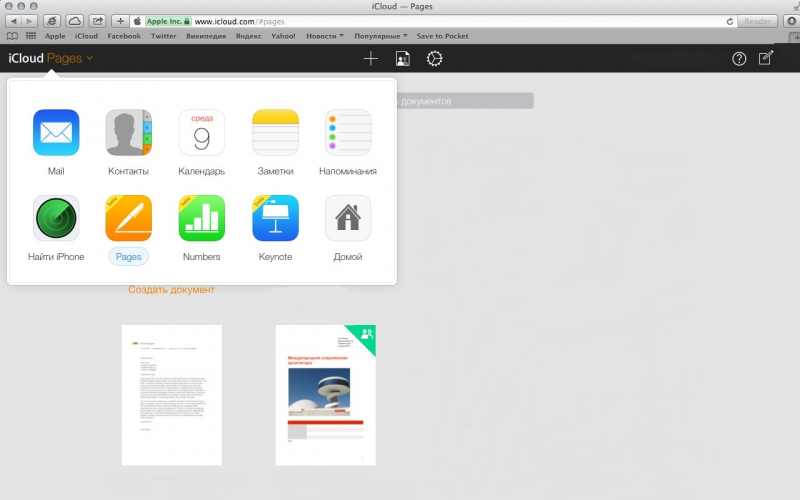Add bookmark with Safari plus button
The height and width of the screenshot is (500, 800).
tap(120, 21)
